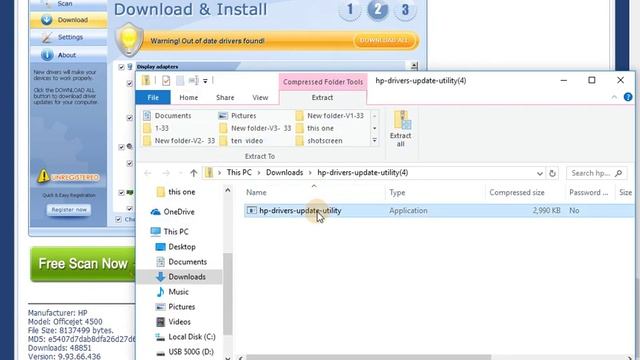Viewport: 640px width, 360px height.
Task: Click the Settings tools icon in driver app
Action: (x=47, y=37)
